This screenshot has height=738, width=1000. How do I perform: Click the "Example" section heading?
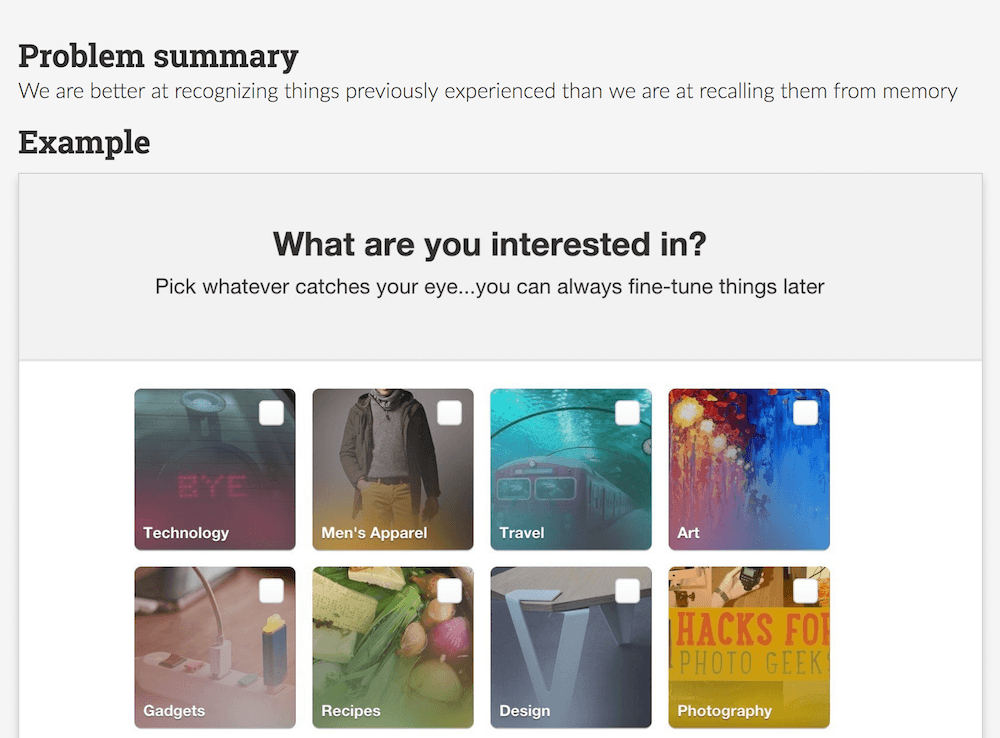click(84, 142)
